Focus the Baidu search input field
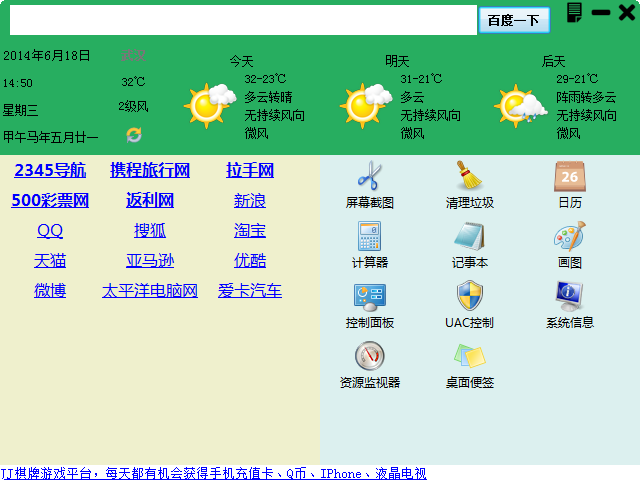 click(x=243, y=20)
